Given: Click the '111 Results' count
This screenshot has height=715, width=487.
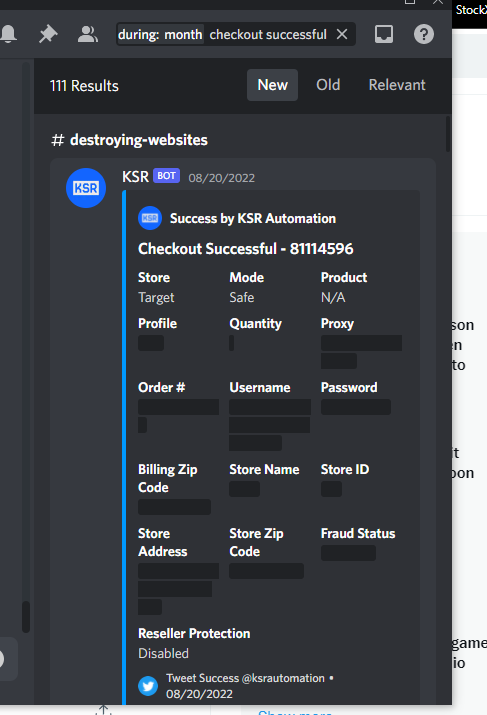Looking at the screenshot, I should [x=84, y=86].
